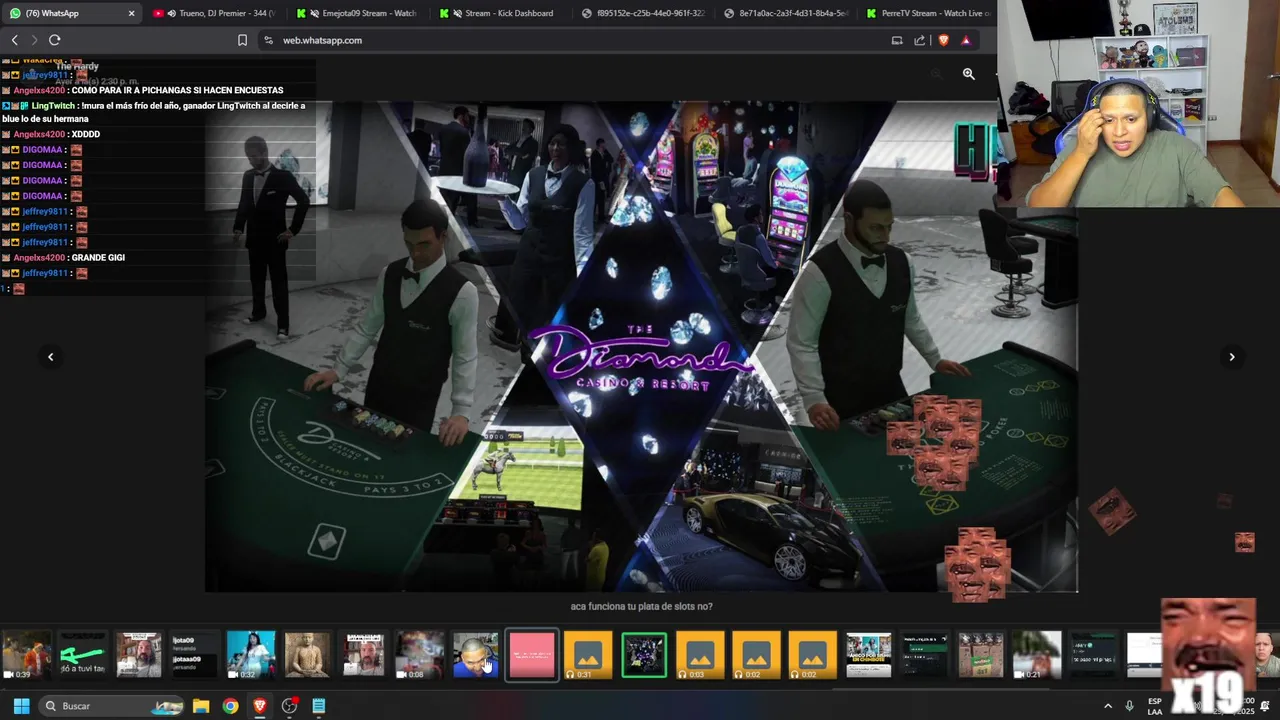Close the WhatsApp browser tab
The width and height of the screenshot is (1280, 720).
coord(131,13)
